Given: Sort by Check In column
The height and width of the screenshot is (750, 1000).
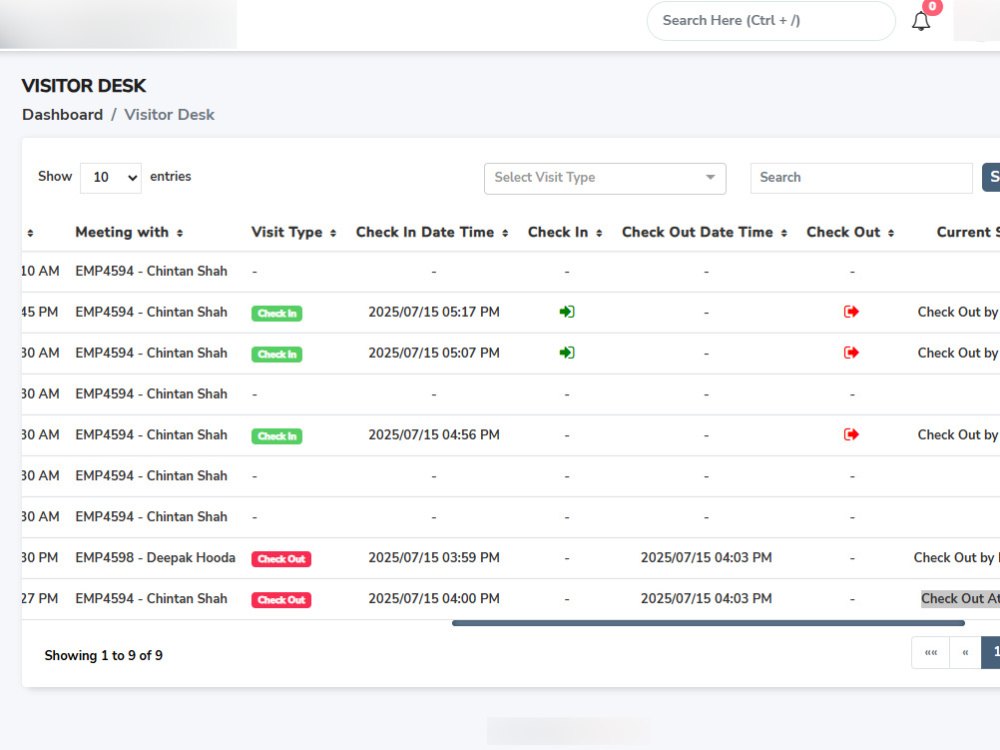Looking at the screenshot, I should 599,233.
